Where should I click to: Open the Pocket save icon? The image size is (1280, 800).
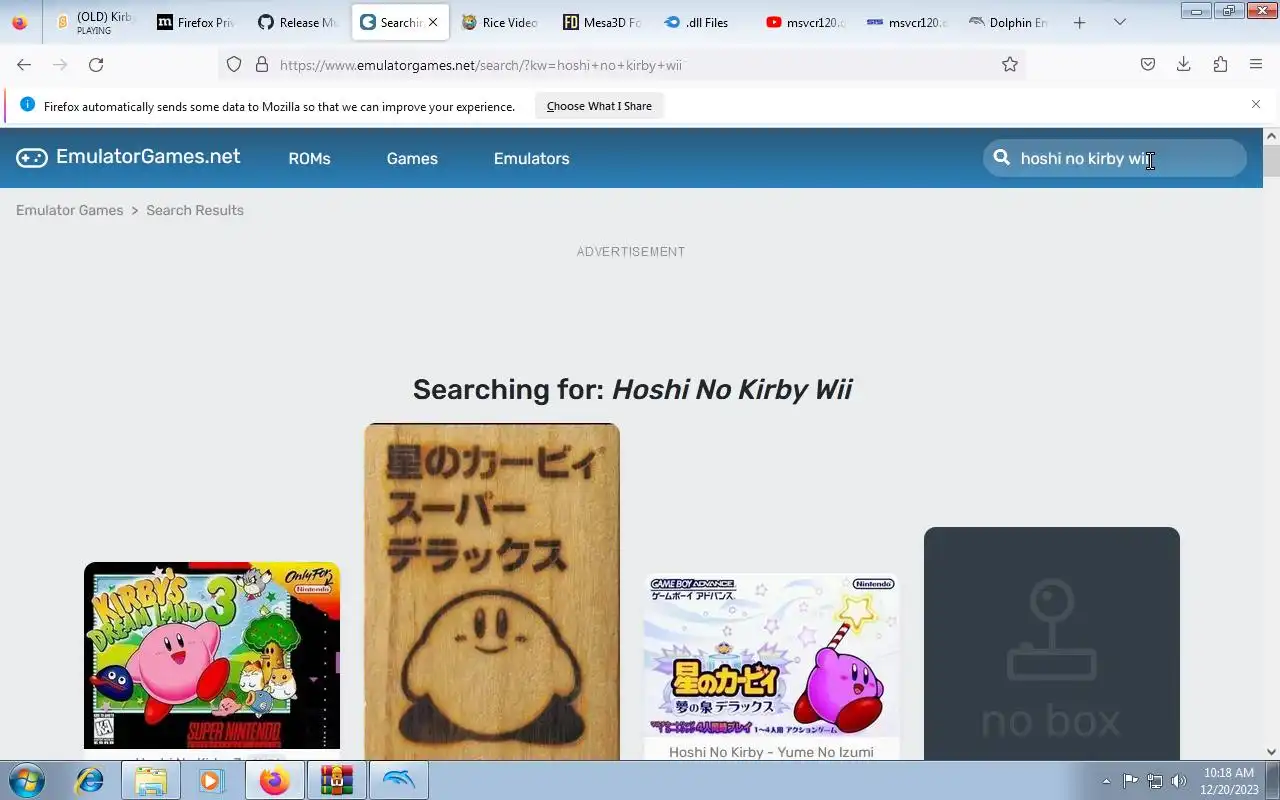tap(1148, 64)
